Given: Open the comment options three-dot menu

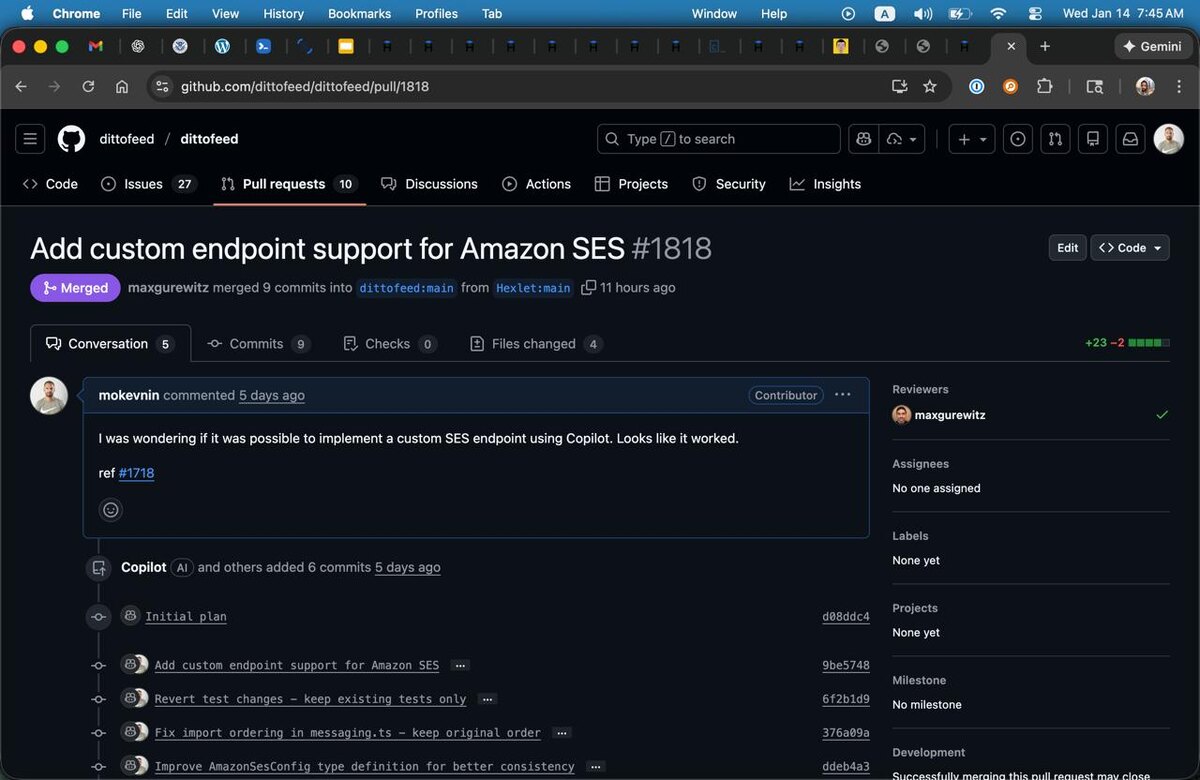Looking at the screenshot, I should [x=843, y=395].
